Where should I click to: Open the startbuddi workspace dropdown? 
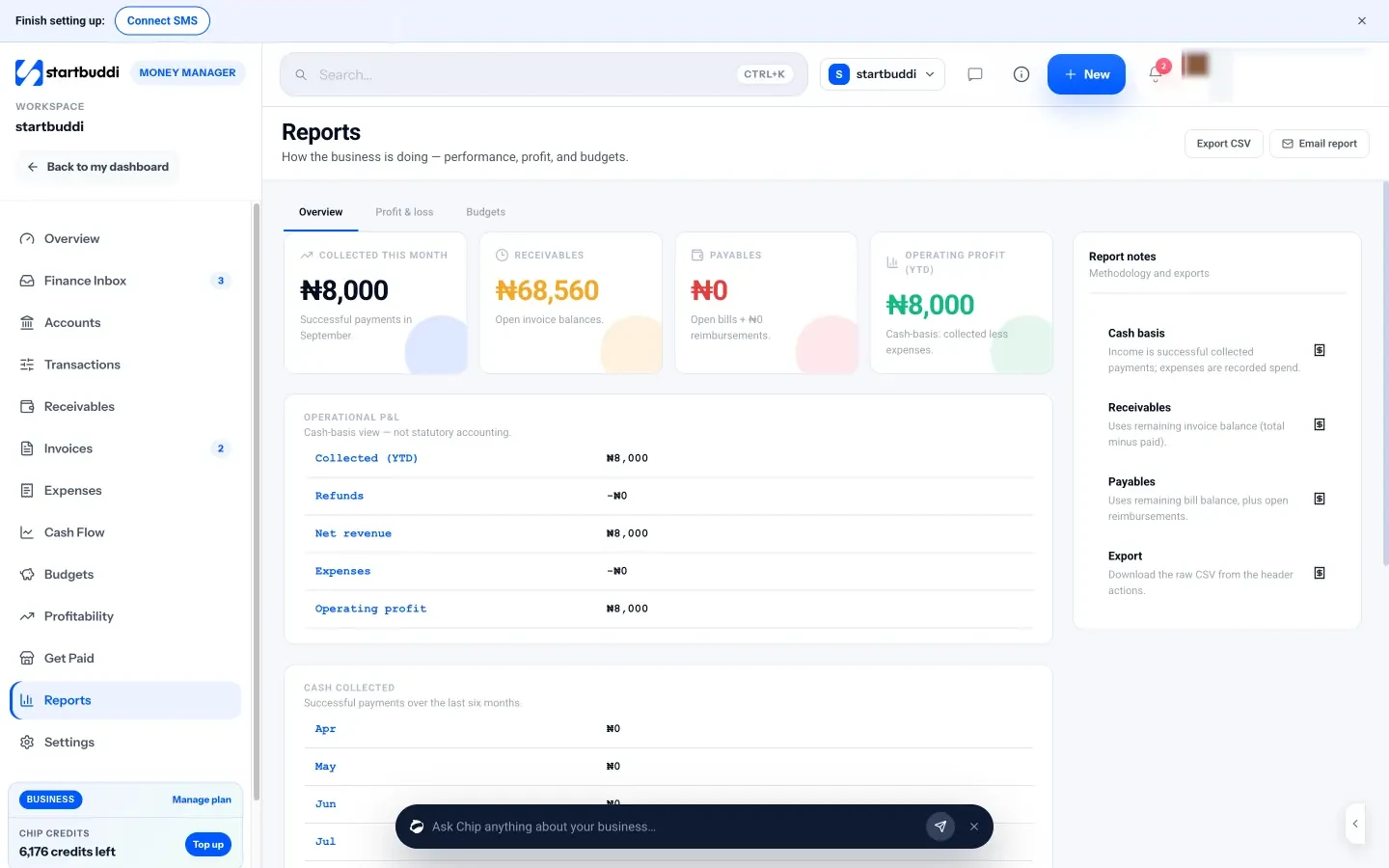click(x=883, y=74)
